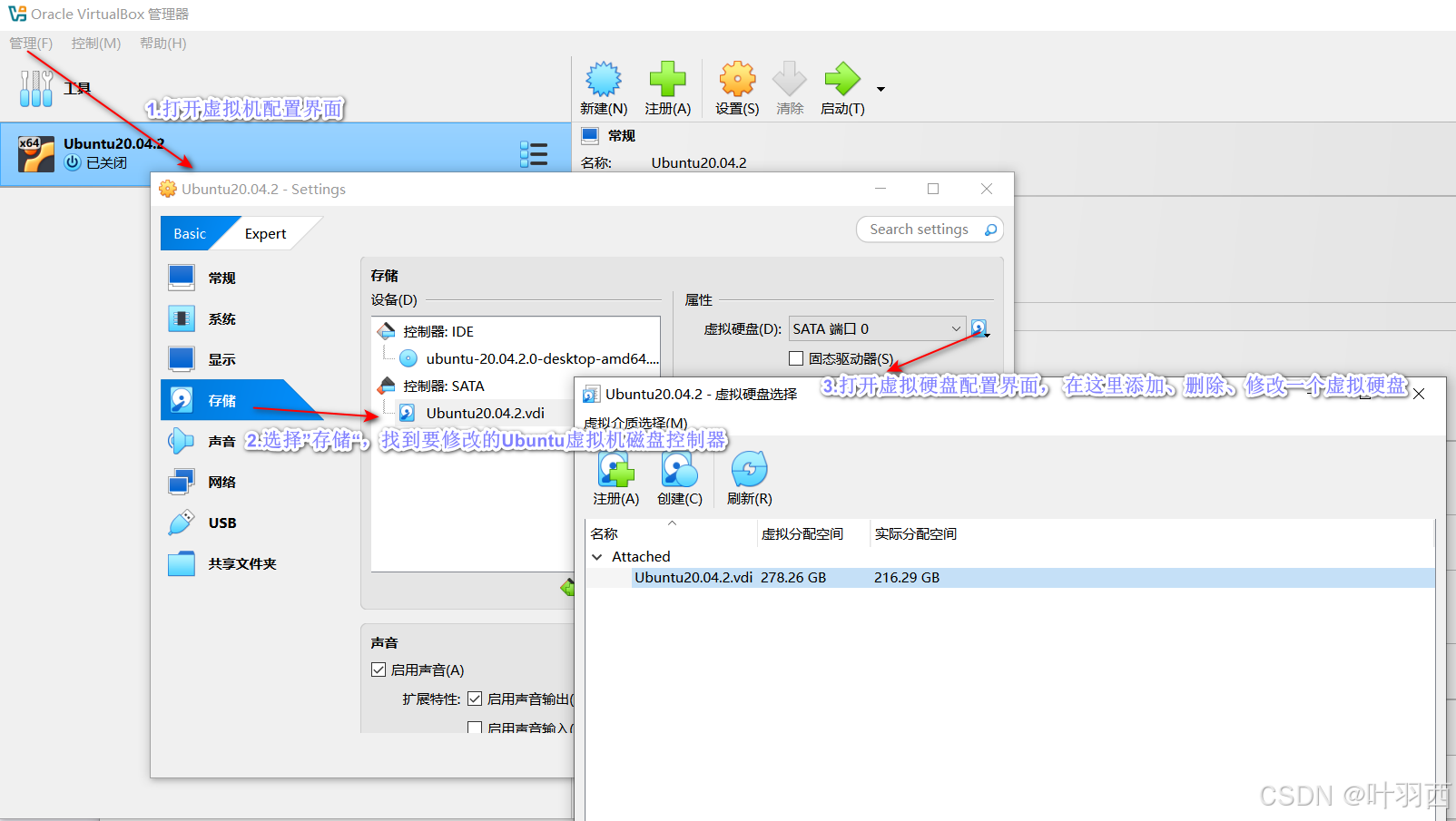Select 系统 (System) in settings sidebar

pos(222,318)
